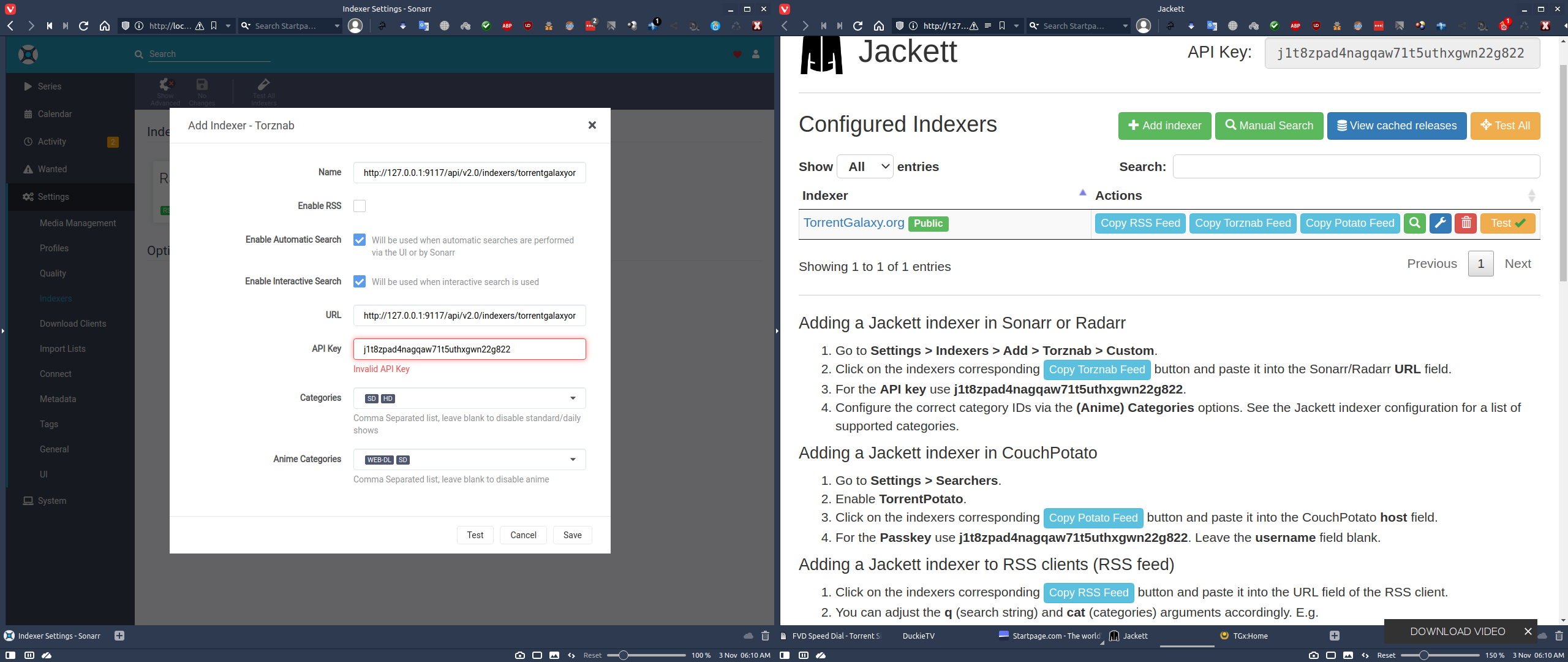Open the wrench configure icon for TorrentGalaxy
Viewport: 1568px width, 662px height.
coord(1441,223)
